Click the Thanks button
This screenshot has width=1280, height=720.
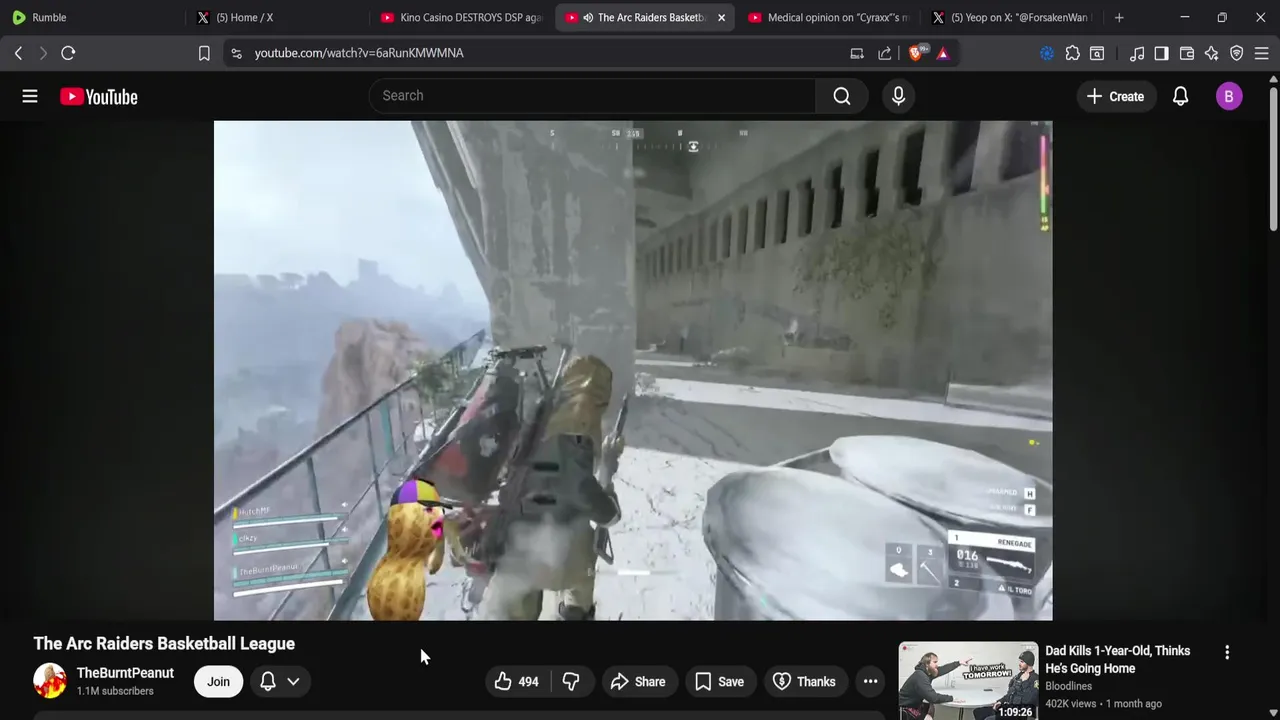804,682
